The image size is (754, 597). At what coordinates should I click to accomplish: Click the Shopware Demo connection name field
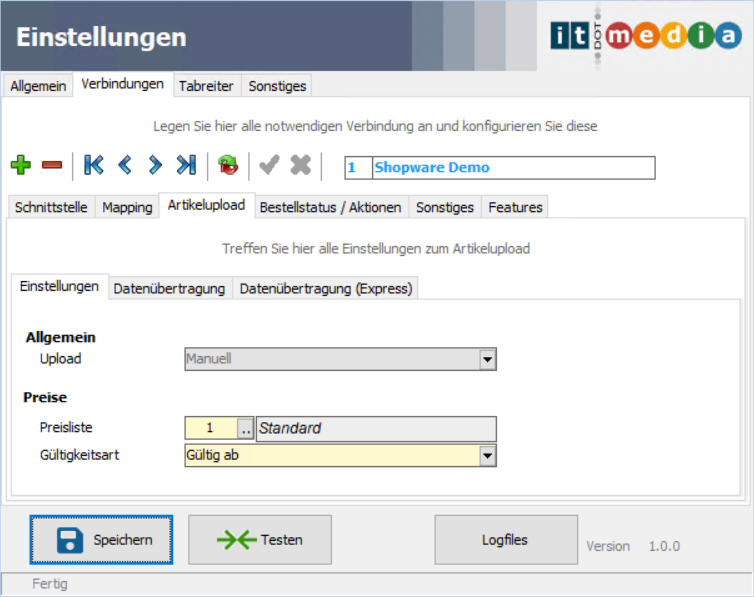[x=512, y=167]
